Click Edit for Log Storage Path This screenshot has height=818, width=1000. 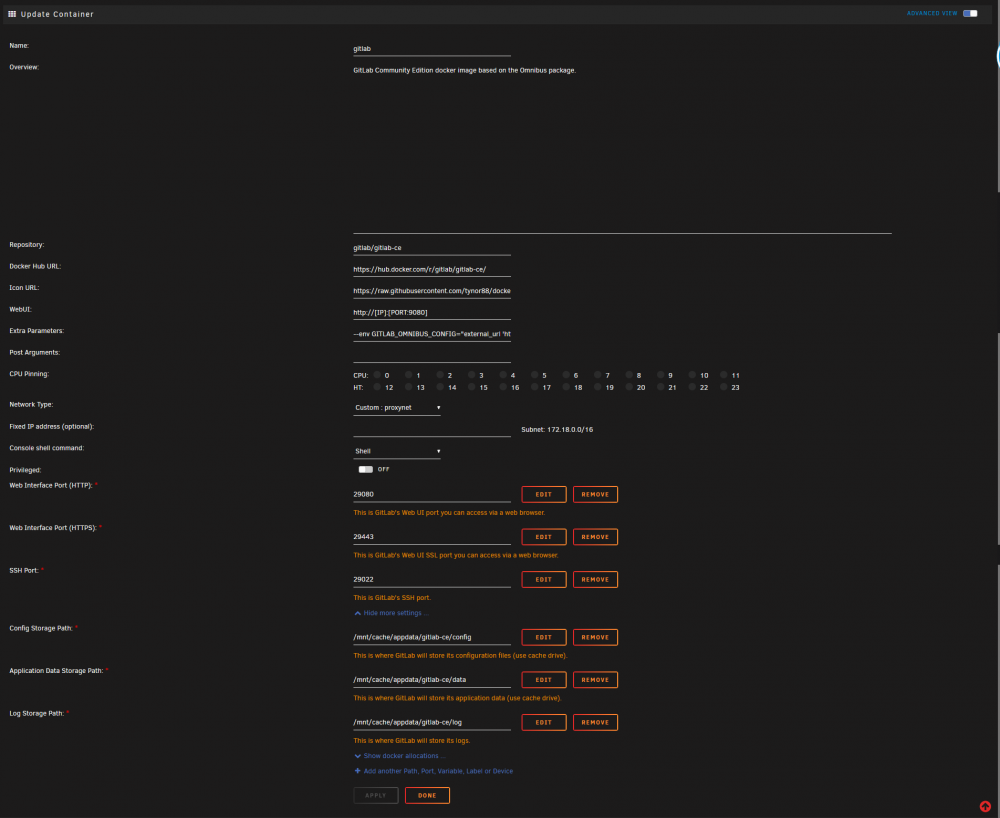pos(543,723)
